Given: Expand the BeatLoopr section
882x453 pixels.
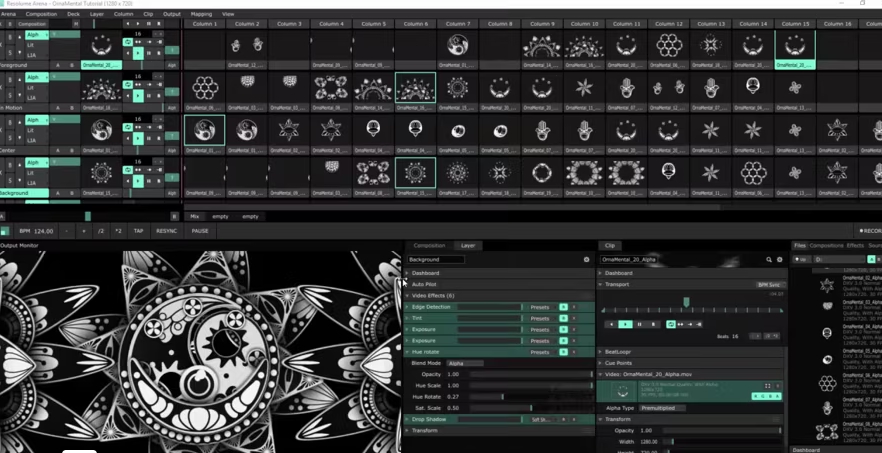Looking at the screenshot, I should pos(600,352).
